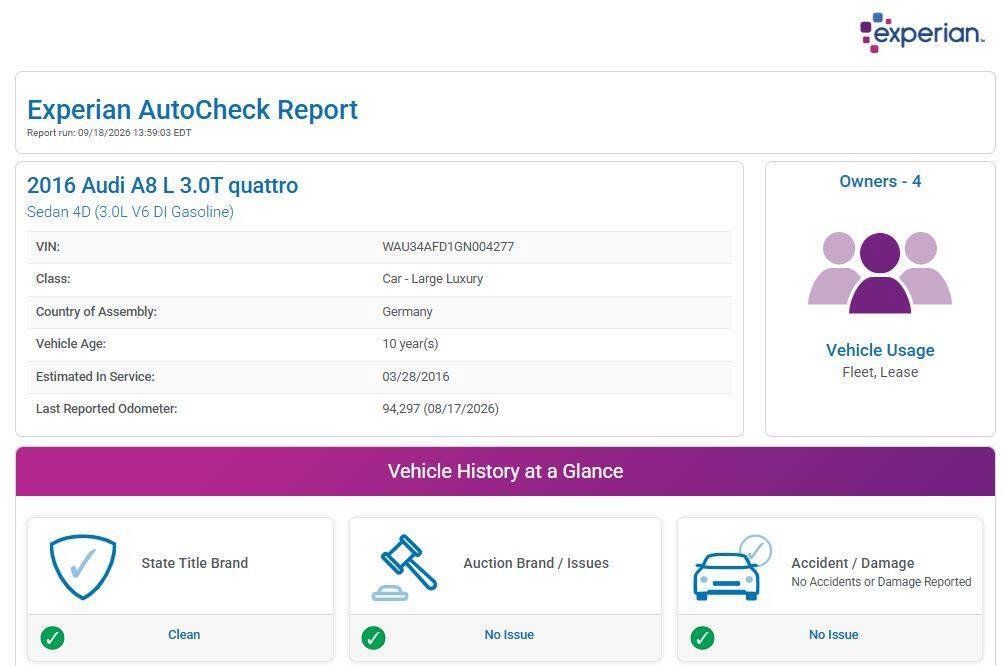
Task: Click No Accidents or Damage Reported text
Action: click(881, 582)
